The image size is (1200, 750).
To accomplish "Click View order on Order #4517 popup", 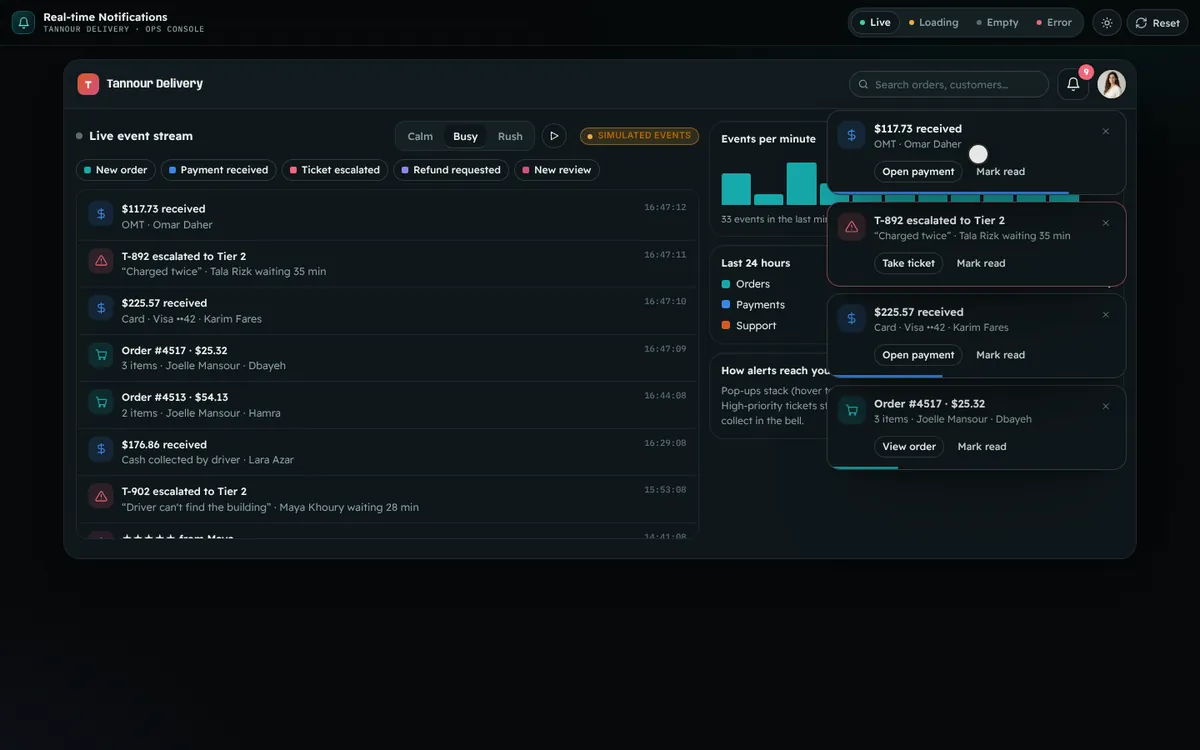I will click(x=909, y=447).
